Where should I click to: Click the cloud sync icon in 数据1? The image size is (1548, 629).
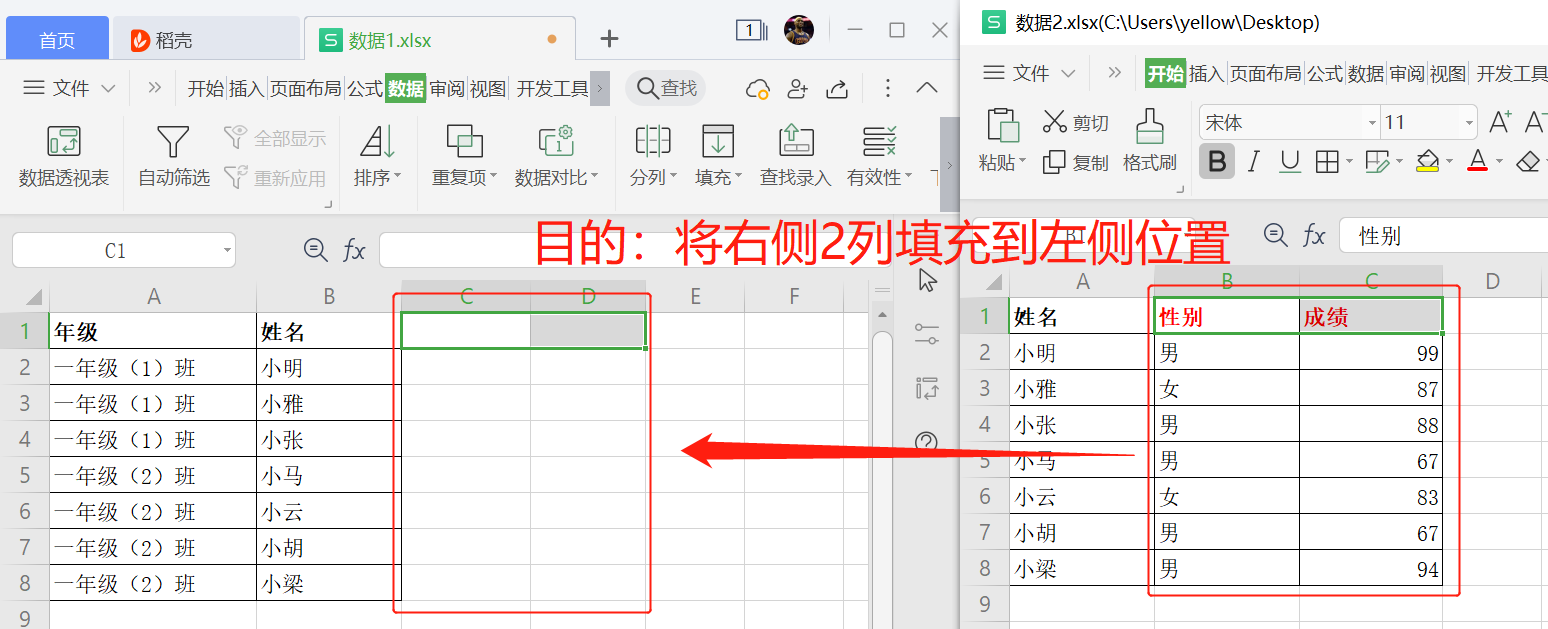point(758,89)
